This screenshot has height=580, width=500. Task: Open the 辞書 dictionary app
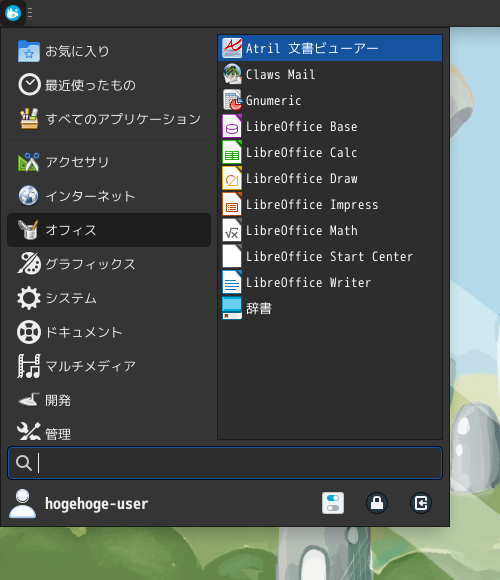[x=330, y=308]
